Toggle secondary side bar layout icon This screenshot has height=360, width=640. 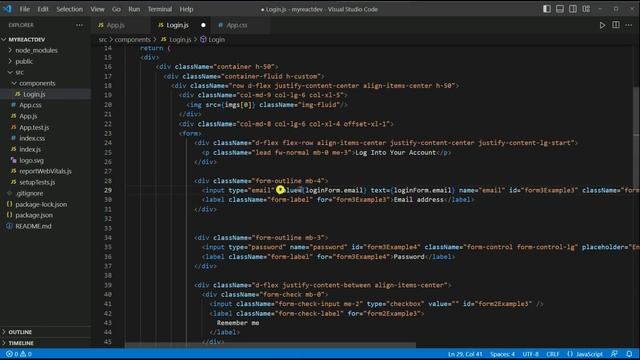point(573,9)
